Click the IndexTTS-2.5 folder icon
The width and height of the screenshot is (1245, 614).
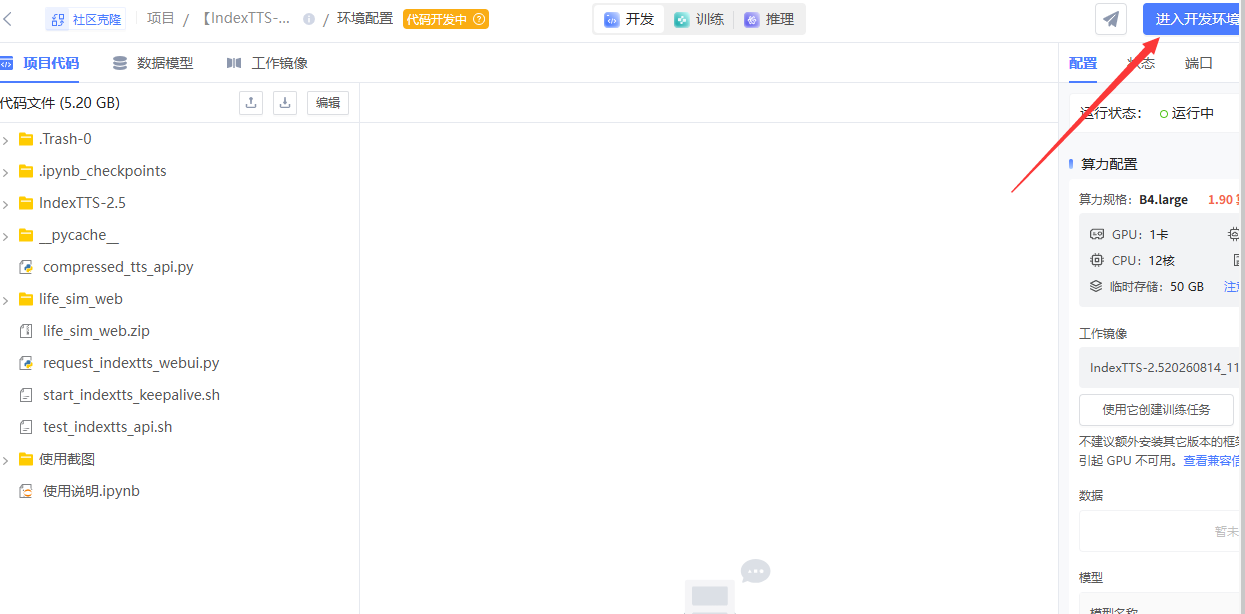(26, 203)
